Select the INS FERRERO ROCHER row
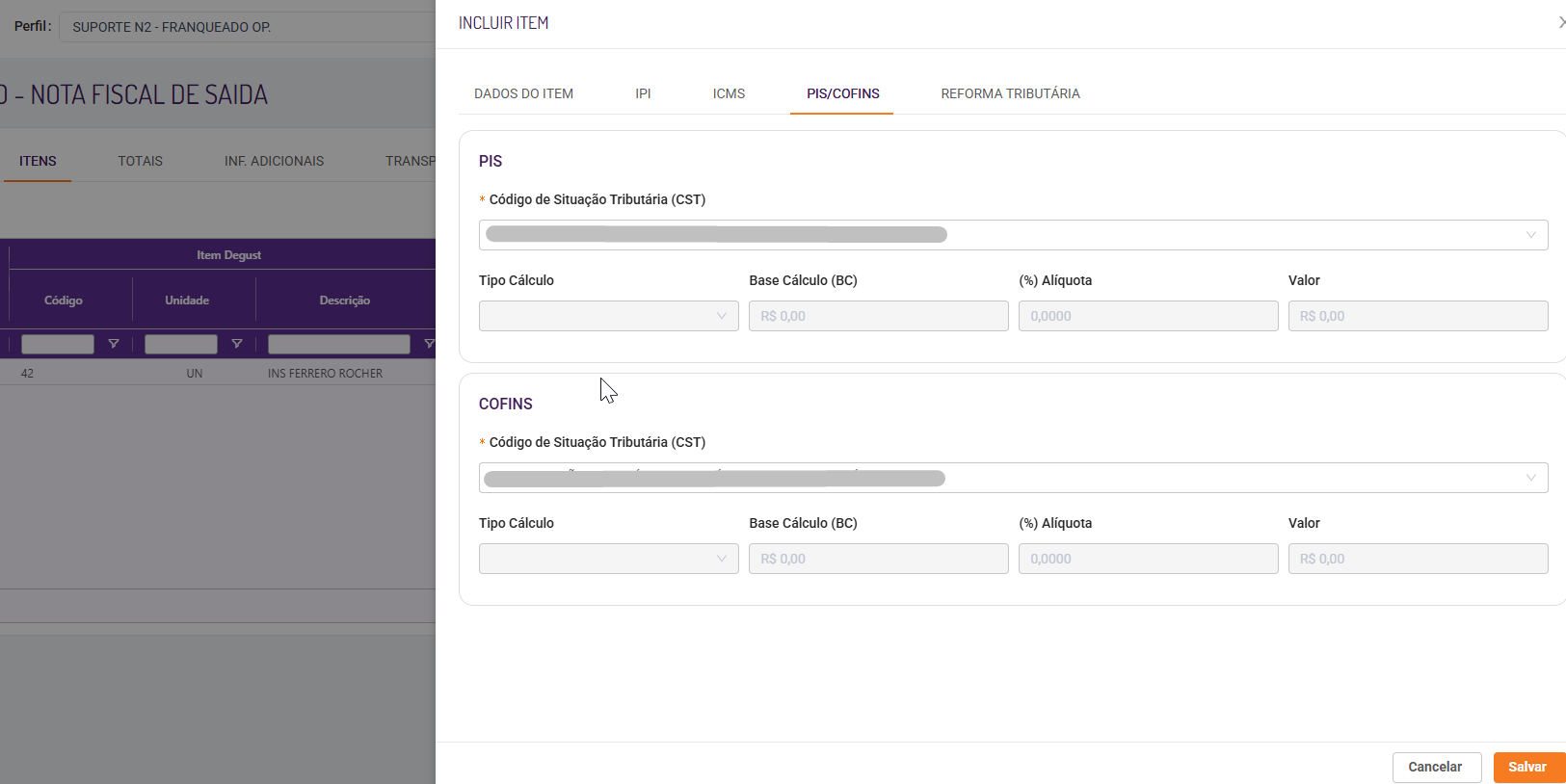 (325, 374)
